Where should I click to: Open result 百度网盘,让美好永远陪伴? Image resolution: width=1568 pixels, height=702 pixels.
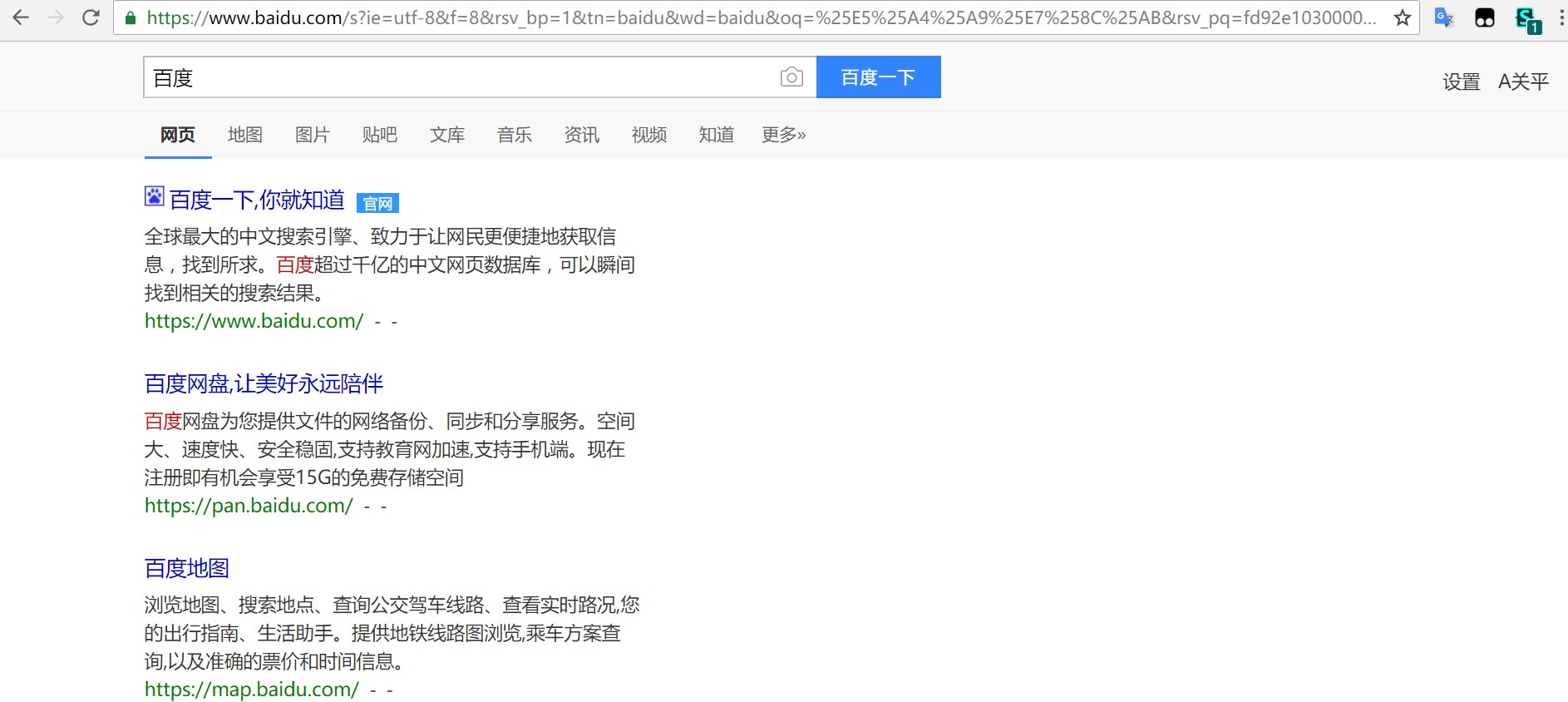tap(264, 383)
